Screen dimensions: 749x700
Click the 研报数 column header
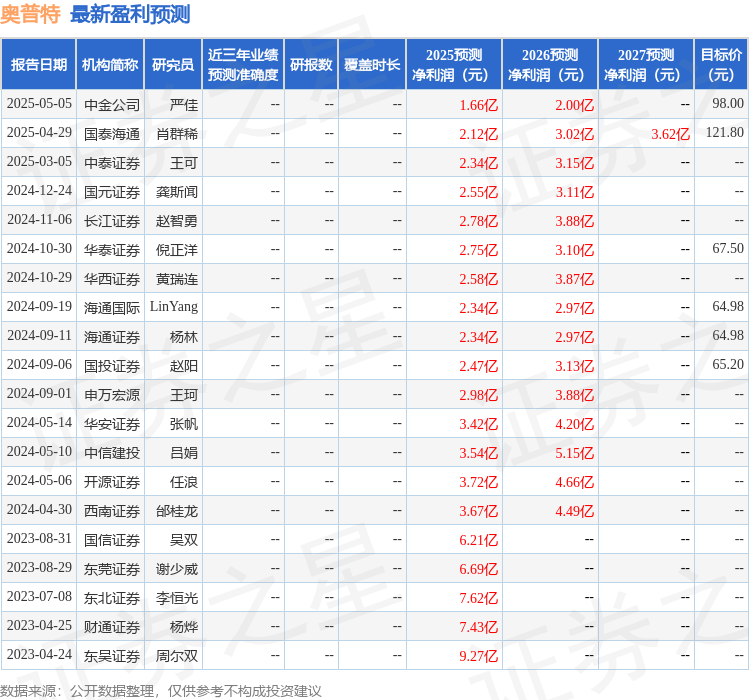tap(311, 65)
